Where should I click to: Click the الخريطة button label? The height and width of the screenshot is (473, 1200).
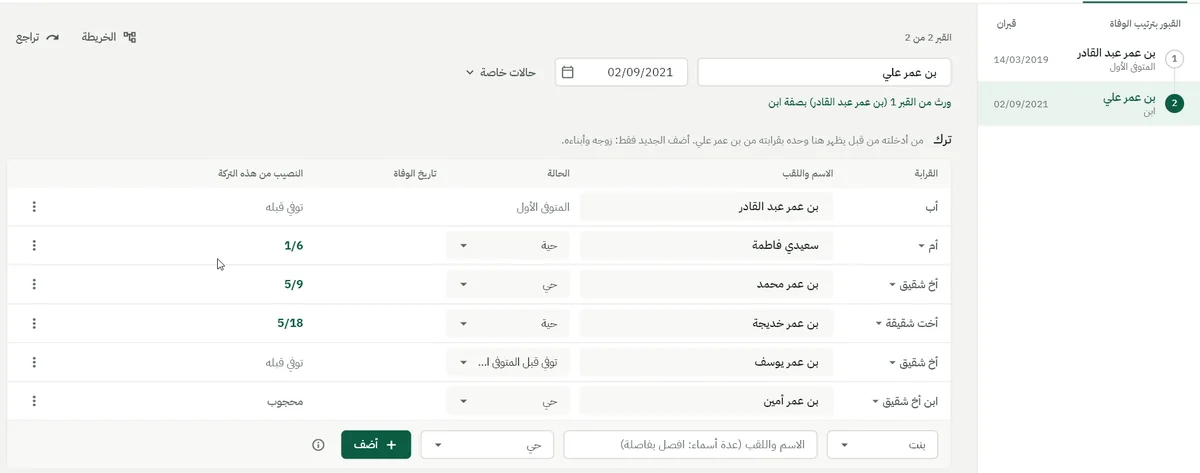[99, 37]
